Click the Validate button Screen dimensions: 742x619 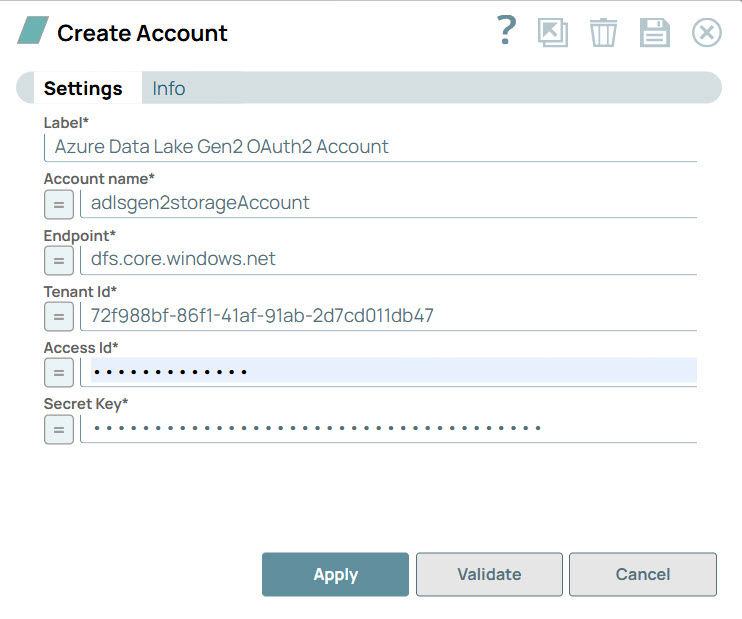tap(489, 574)
